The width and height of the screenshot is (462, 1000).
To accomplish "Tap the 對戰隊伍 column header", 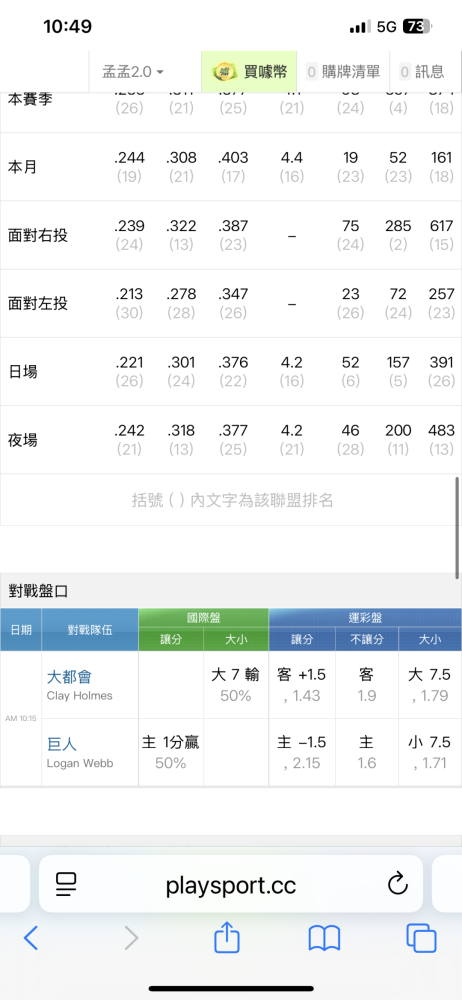I will point(90,629).
